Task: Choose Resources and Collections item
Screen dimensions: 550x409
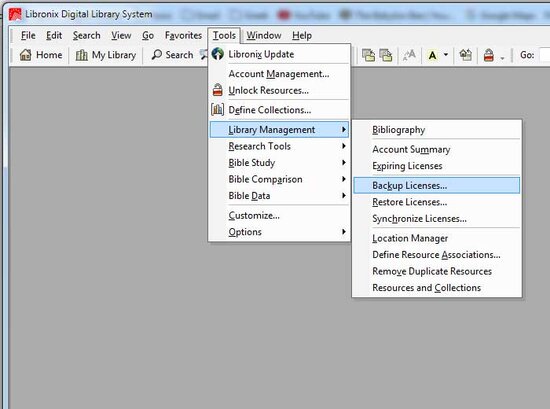Action: point(437,287)
